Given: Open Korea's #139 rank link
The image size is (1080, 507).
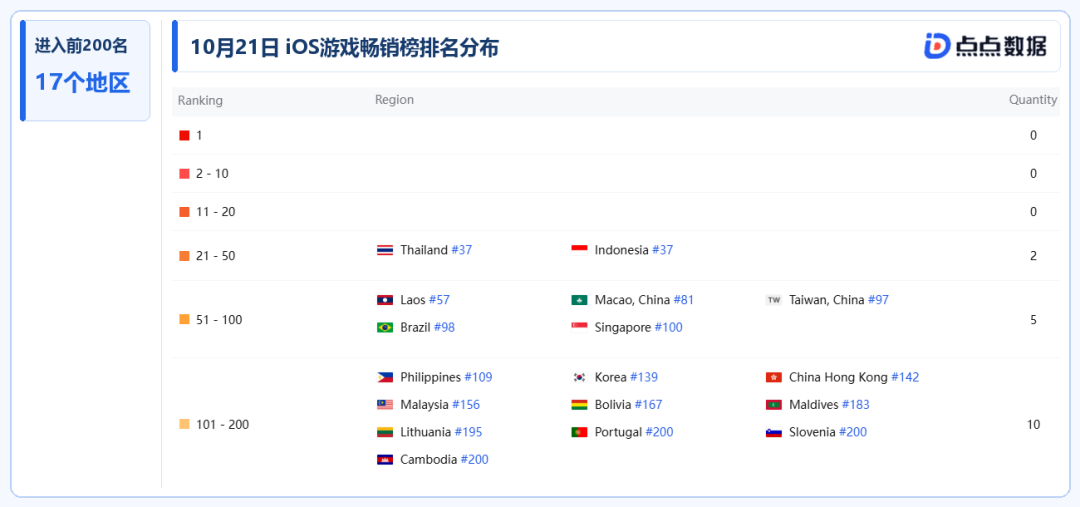Looking at the screenshot, I should (644, 377).
